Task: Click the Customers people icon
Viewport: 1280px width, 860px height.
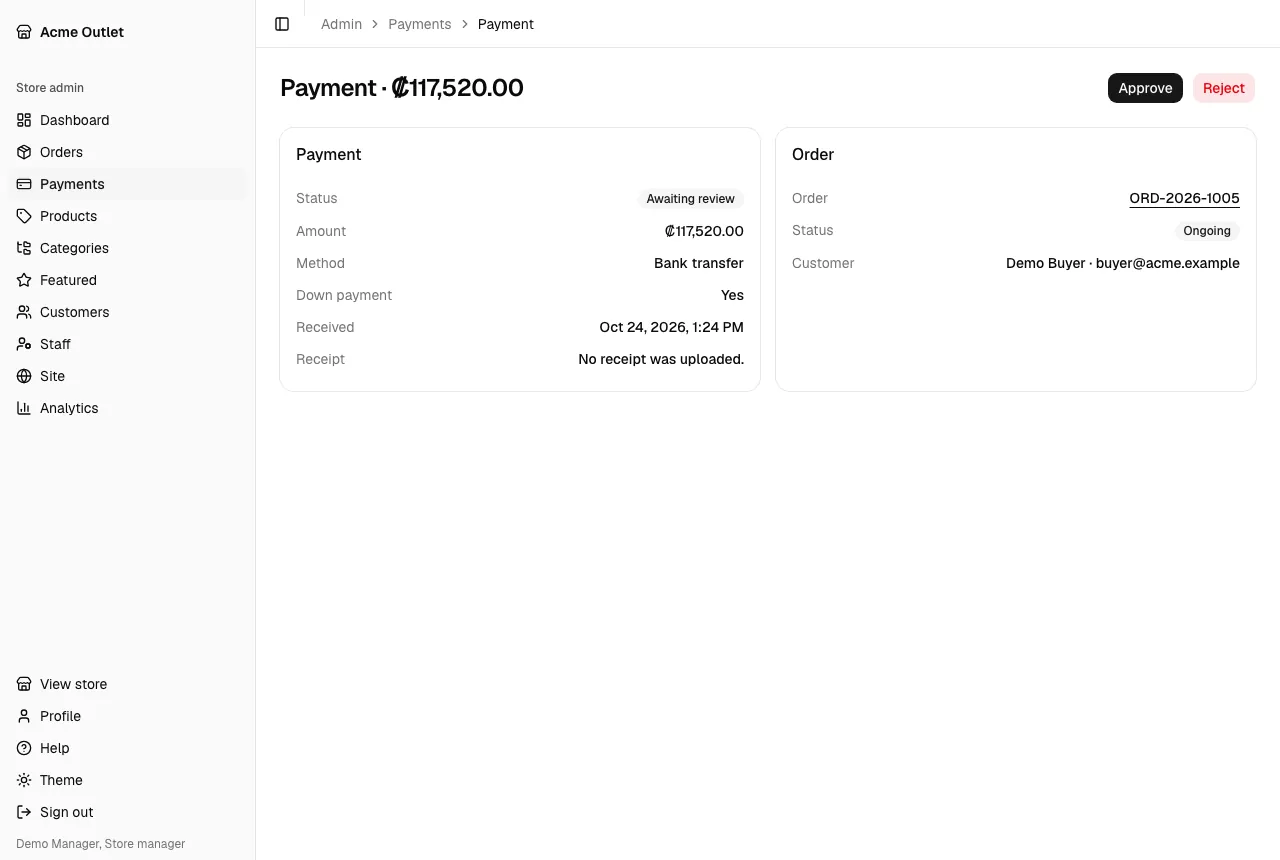Action: point(24,312)
